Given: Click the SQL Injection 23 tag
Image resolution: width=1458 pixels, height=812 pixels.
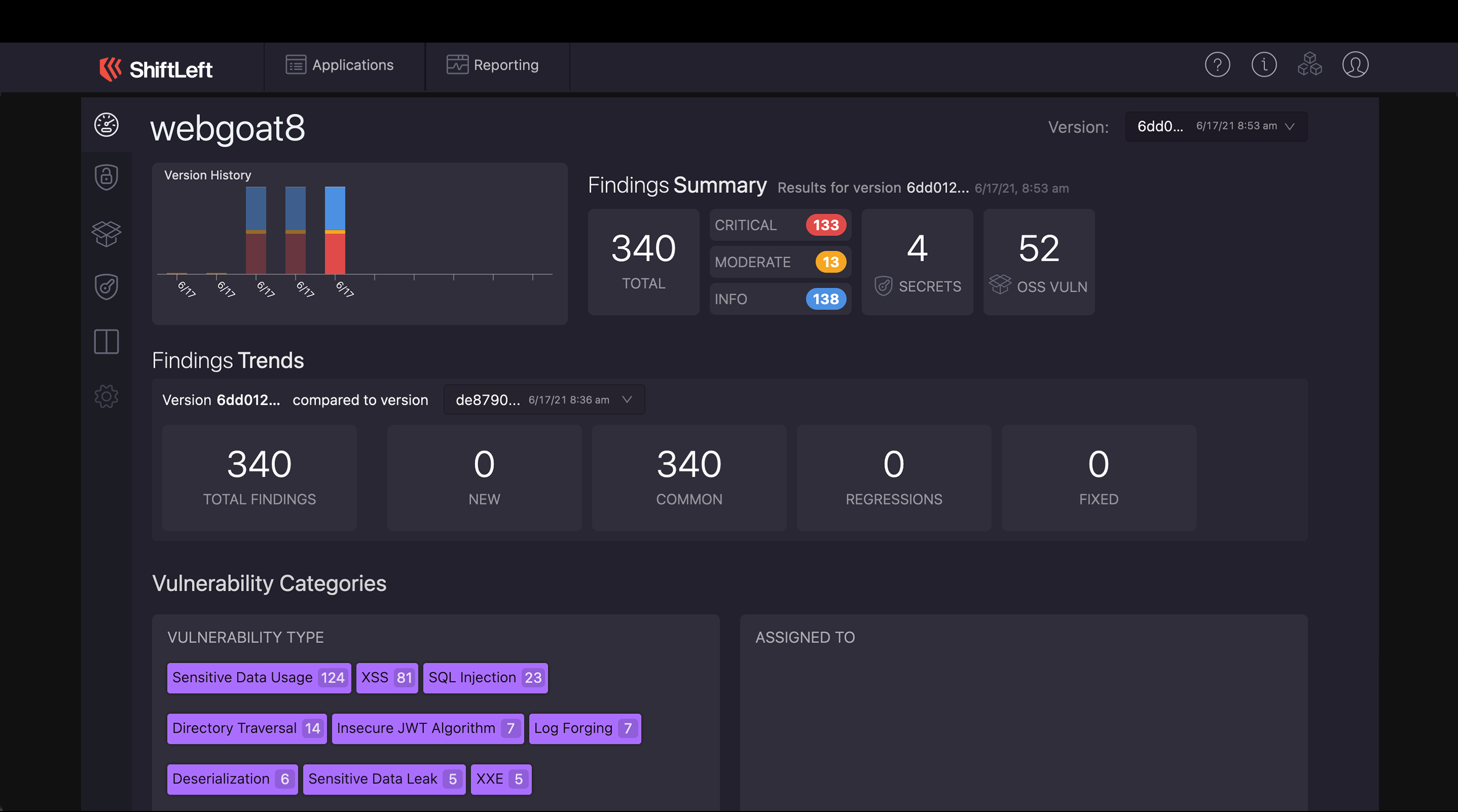Looking at the screenshot, I should [485, 678].
